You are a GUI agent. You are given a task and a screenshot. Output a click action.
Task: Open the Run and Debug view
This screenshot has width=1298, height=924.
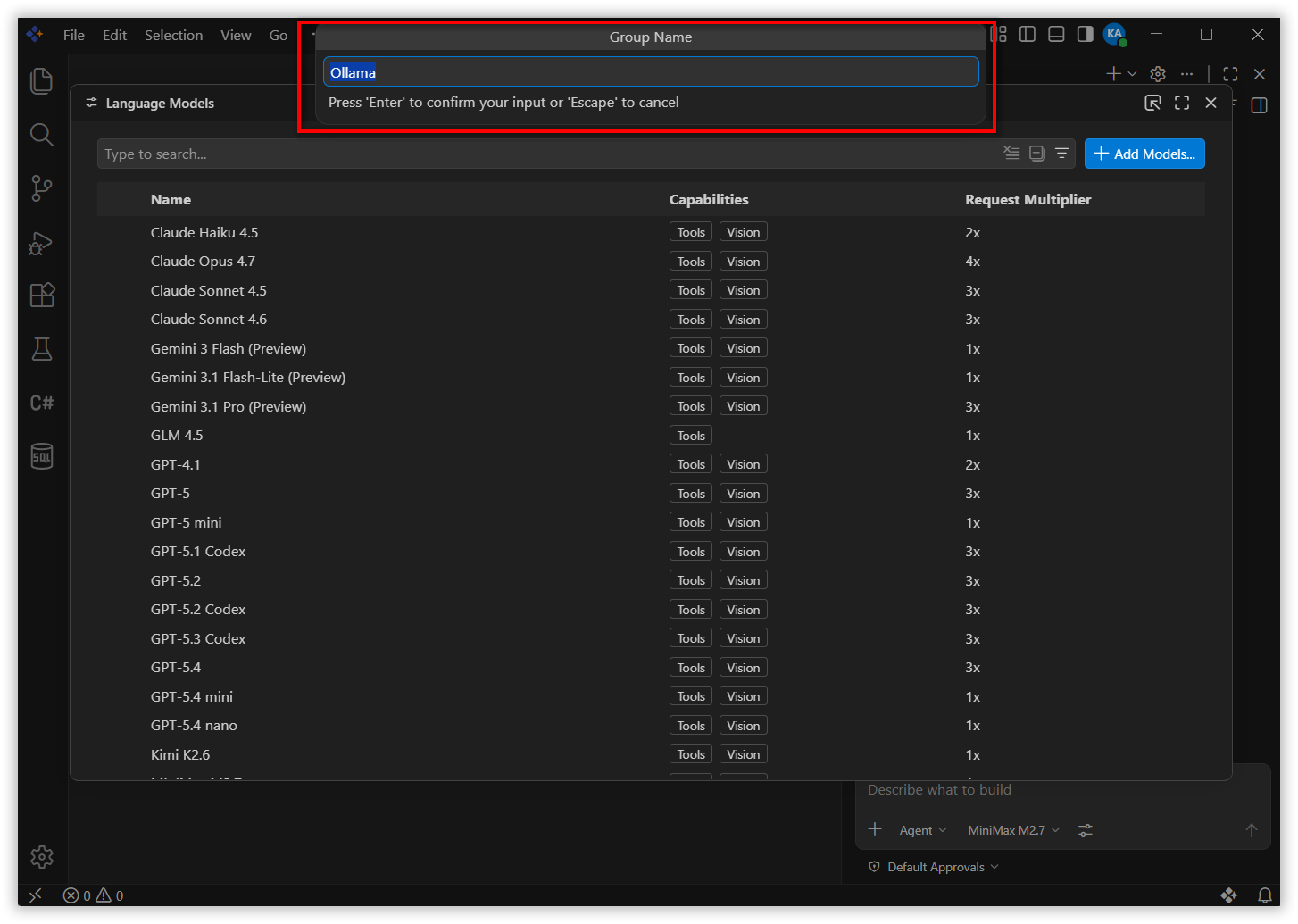tap(42, 242)
